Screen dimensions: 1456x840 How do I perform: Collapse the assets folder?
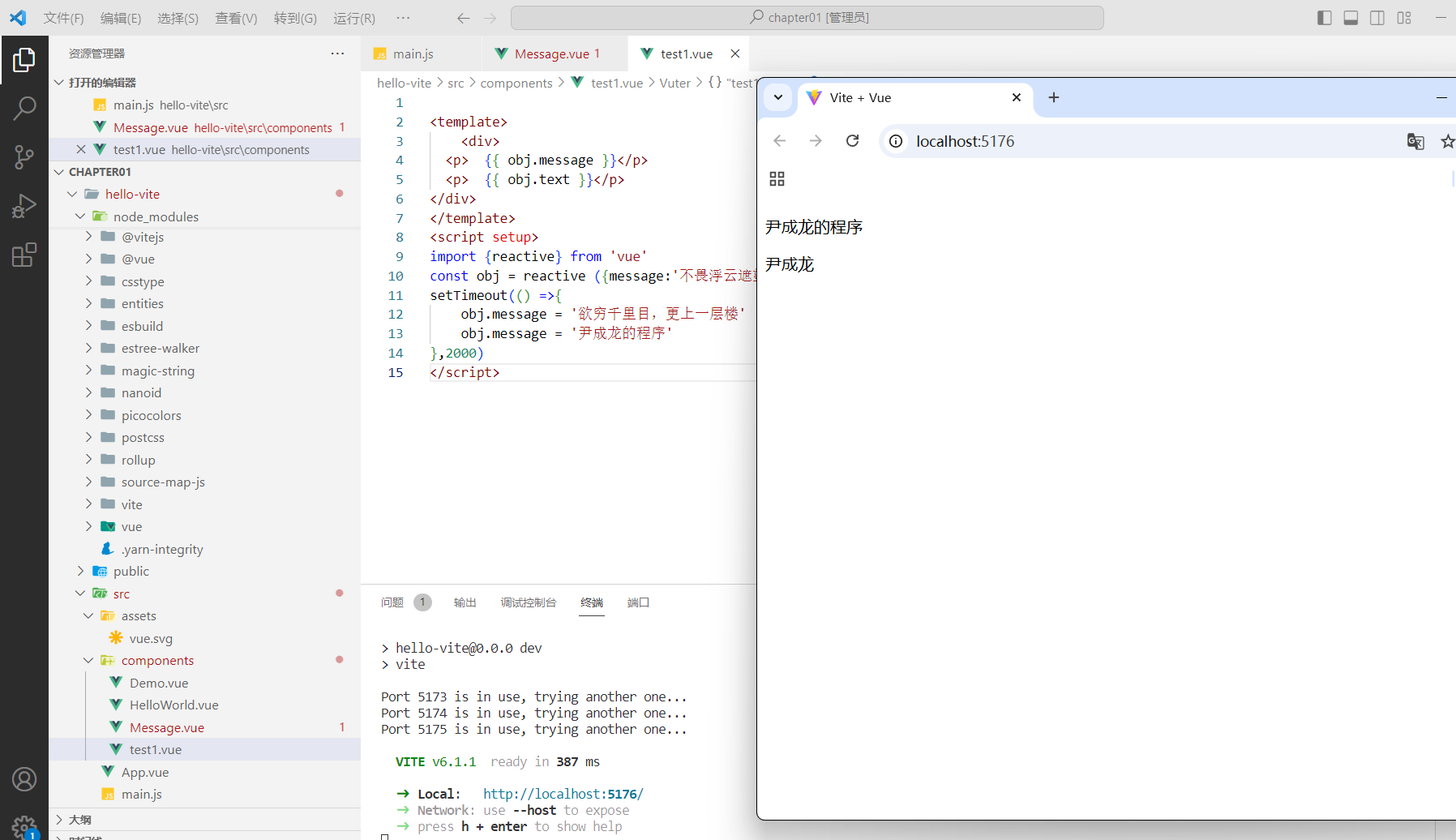(x=88, y=615)
